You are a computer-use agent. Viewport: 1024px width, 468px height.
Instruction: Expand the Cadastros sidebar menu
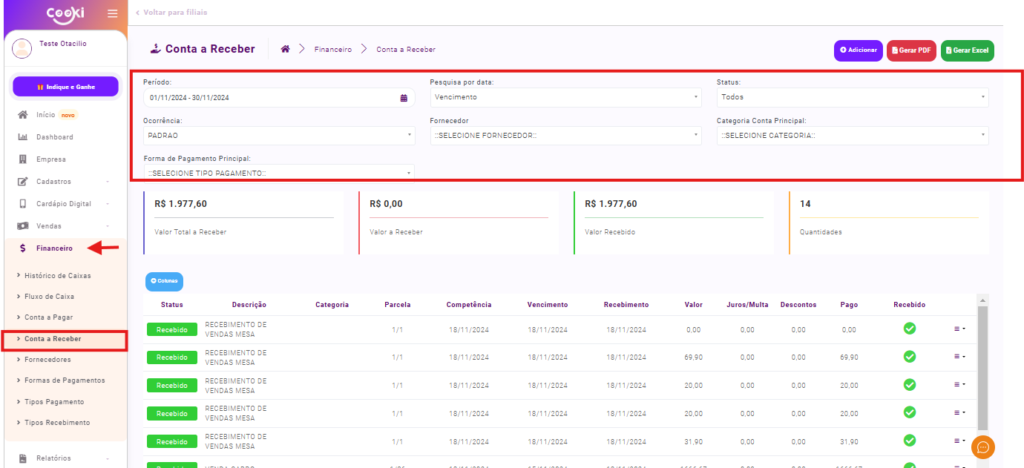[x=64, y=181]
